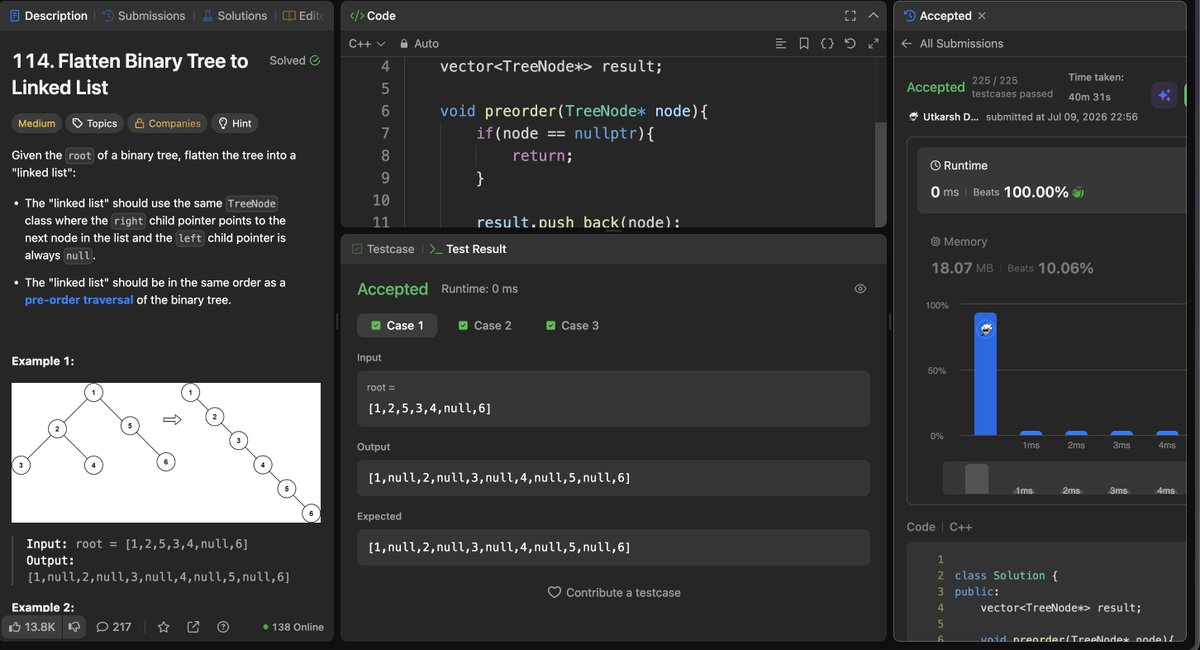Screen dimensions: 1200x650
Task: Collapse the Code panel with chevron up
Action: [x=873, y=16]
